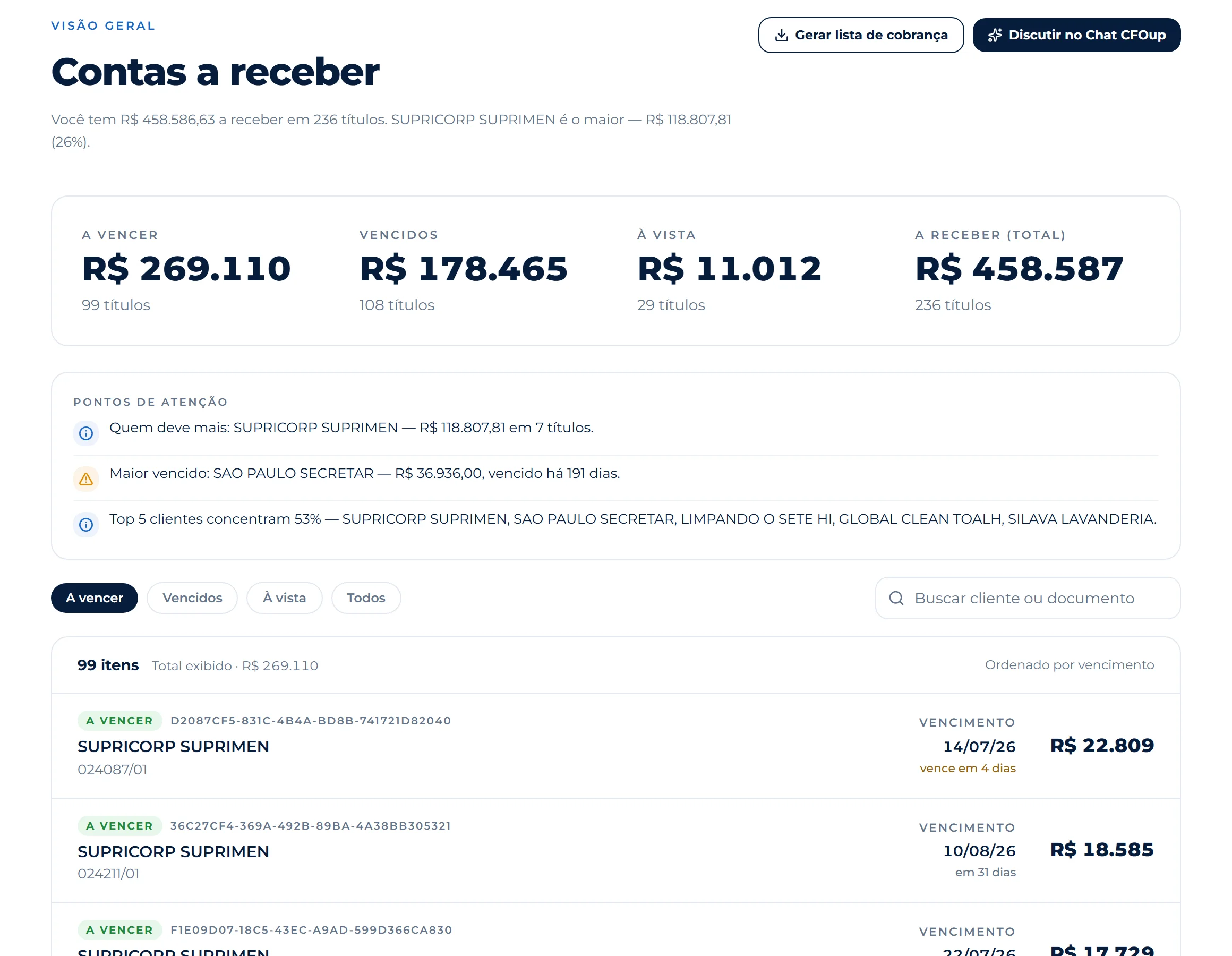Click document ID D2087CF5-831C-4B4A-BD8B-741721D82040
Viewport: 1232px width, 956px height.
click(311, 721)
